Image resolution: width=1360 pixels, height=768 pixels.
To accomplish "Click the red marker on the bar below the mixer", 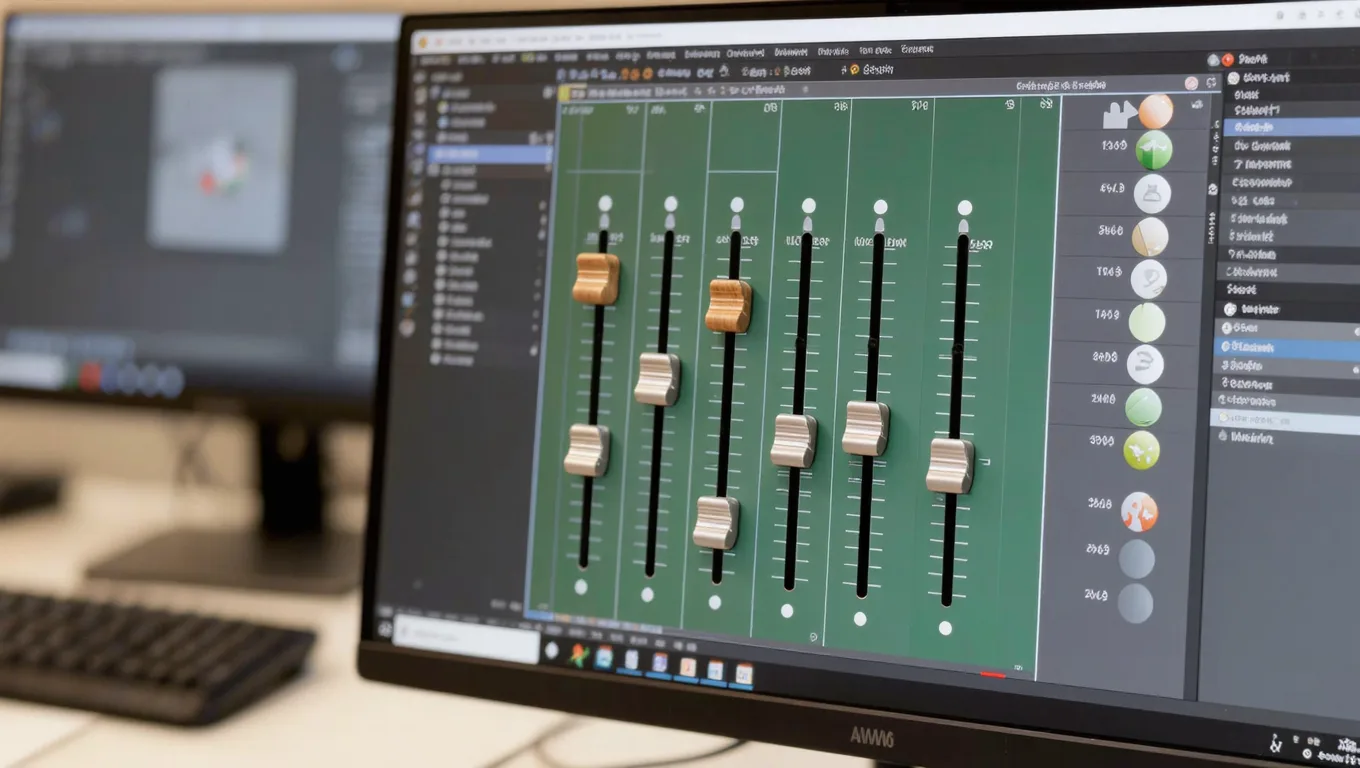I will pos(993,675).
